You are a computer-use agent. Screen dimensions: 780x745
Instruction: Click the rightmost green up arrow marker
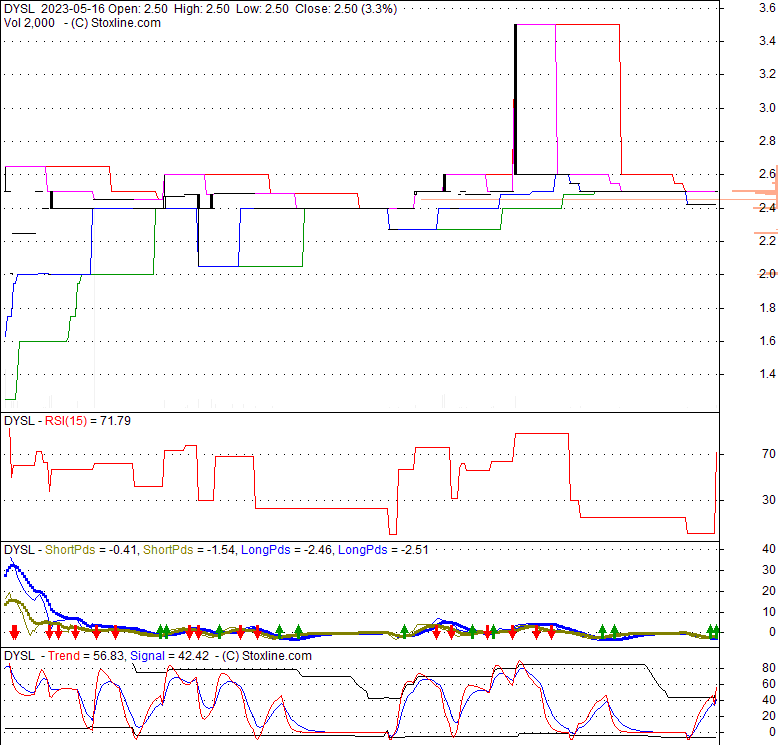point(715,632)
